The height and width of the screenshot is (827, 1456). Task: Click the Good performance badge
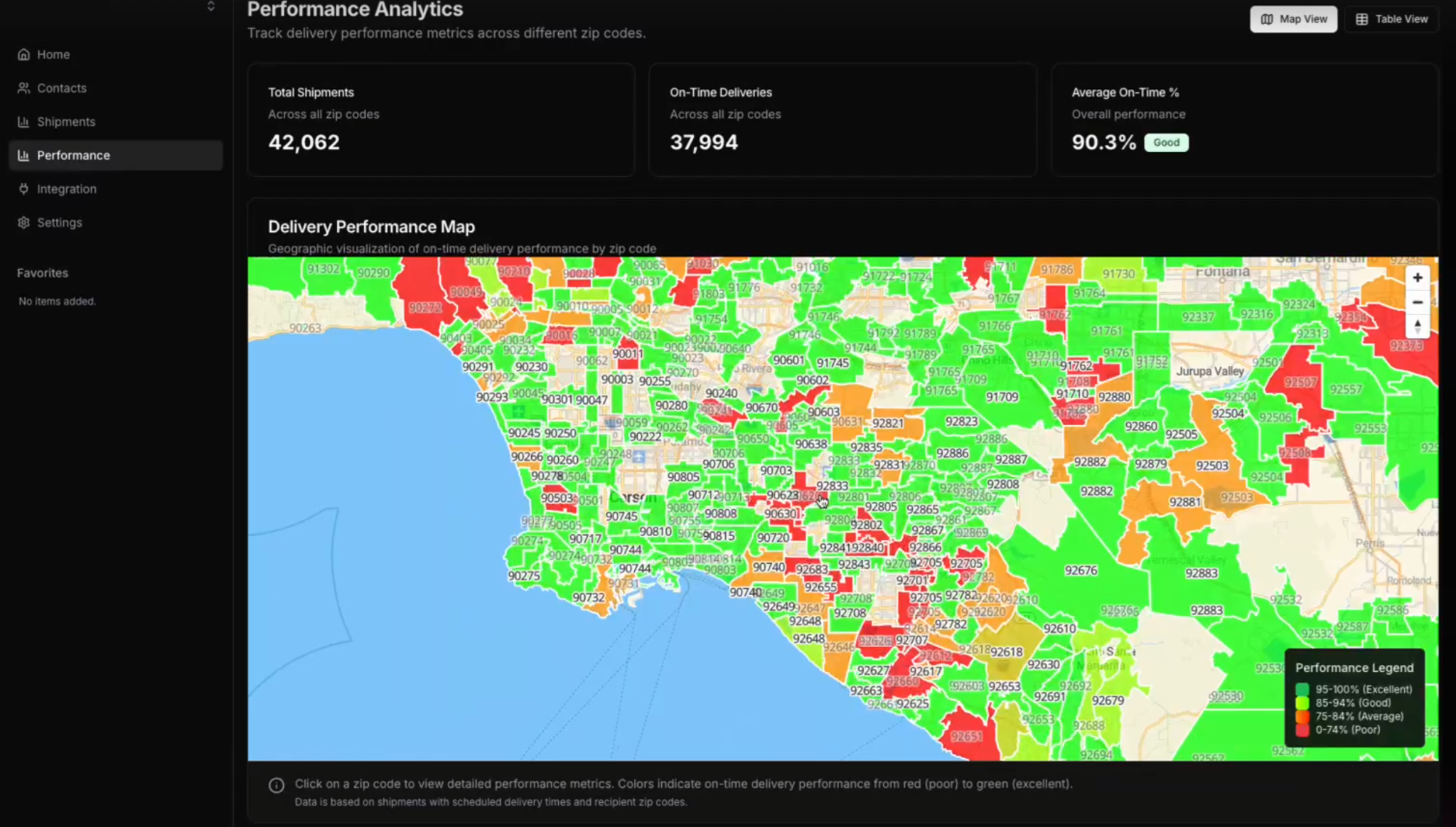(x=1166, y=142)
